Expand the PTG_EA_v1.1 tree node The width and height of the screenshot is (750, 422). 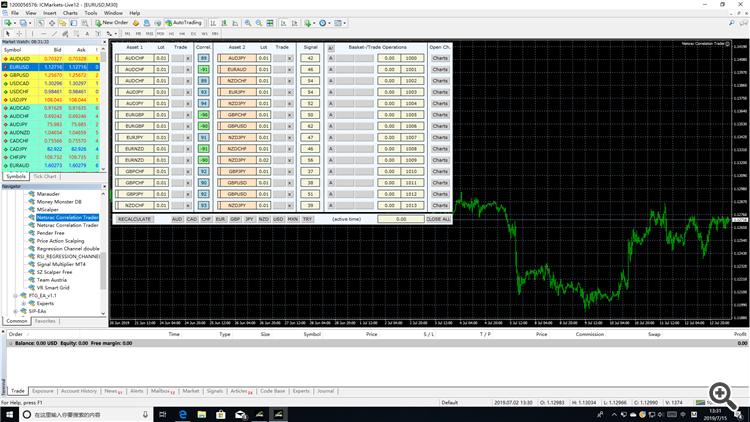[15, 296]
